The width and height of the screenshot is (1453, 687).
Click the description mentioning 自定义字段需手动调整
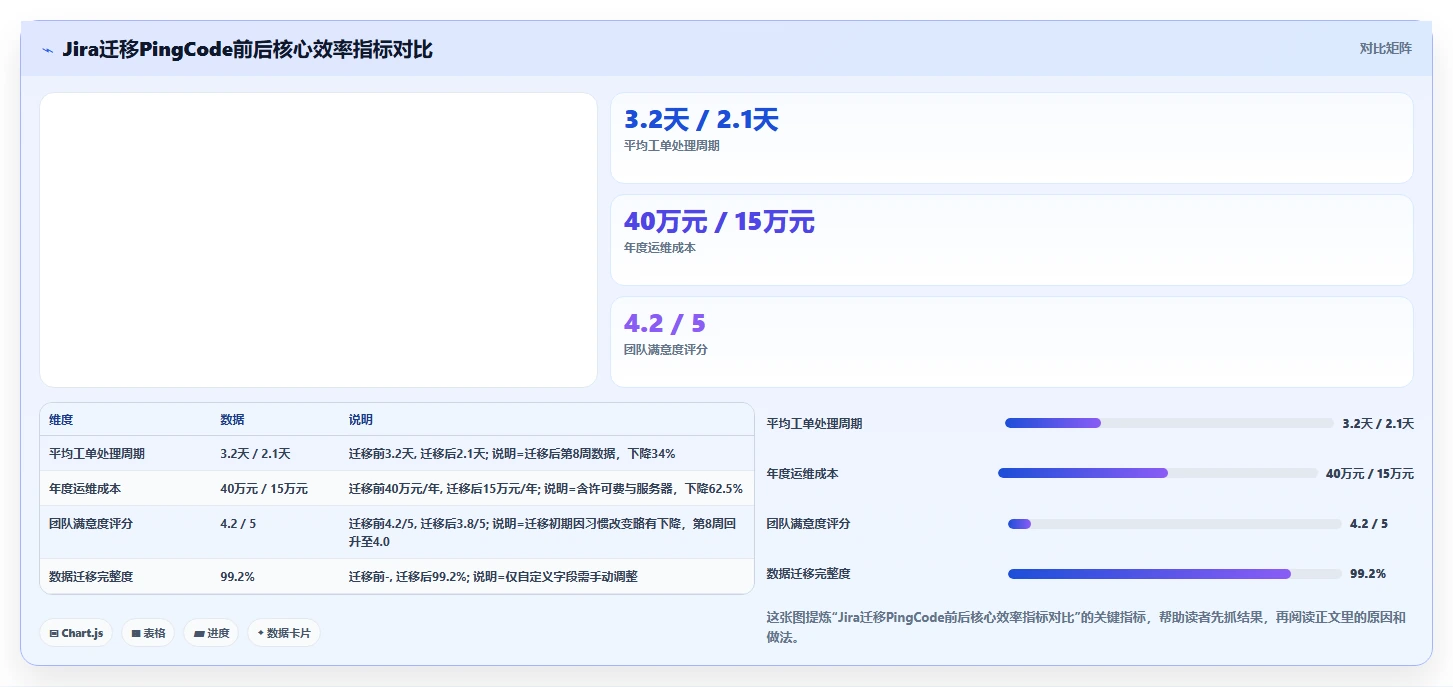(493, 577)
